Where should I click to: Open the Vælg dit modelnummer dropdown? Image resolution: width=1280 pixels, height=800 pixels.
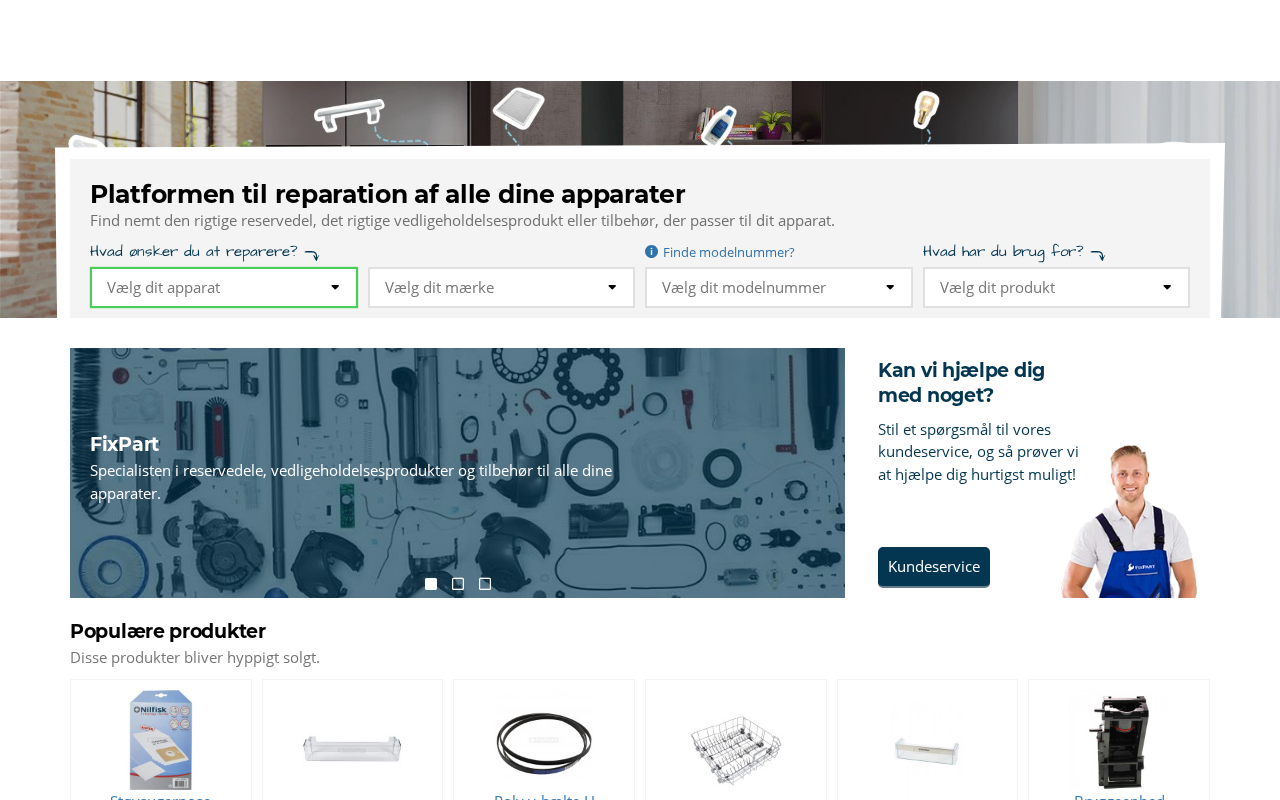(779, 288)
